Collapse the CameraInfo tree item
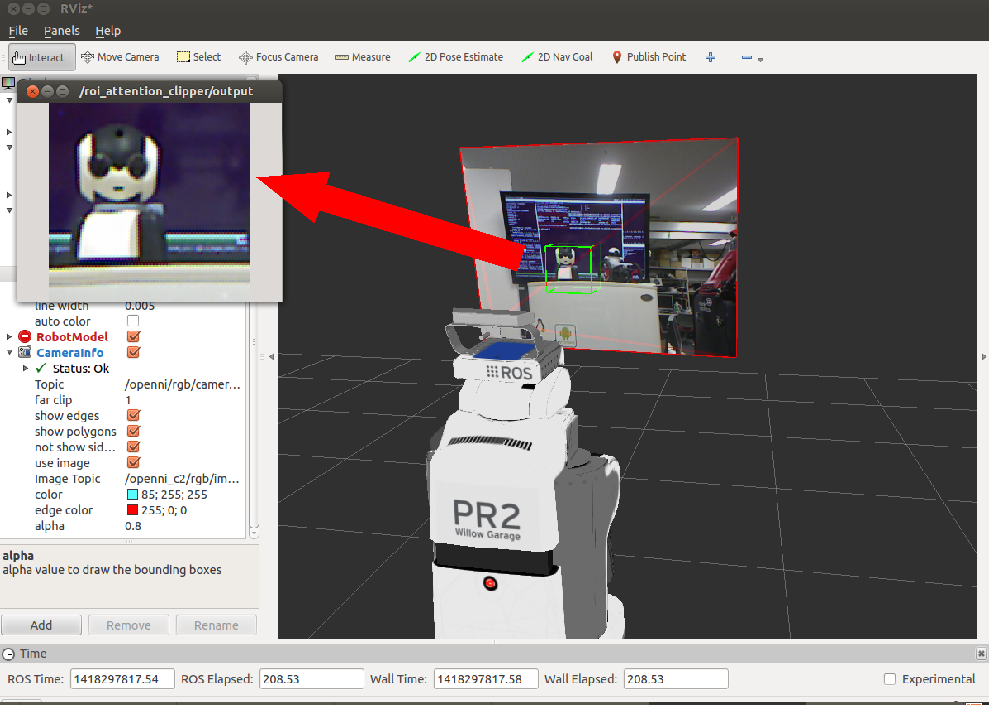 click(x=9, y=352)
